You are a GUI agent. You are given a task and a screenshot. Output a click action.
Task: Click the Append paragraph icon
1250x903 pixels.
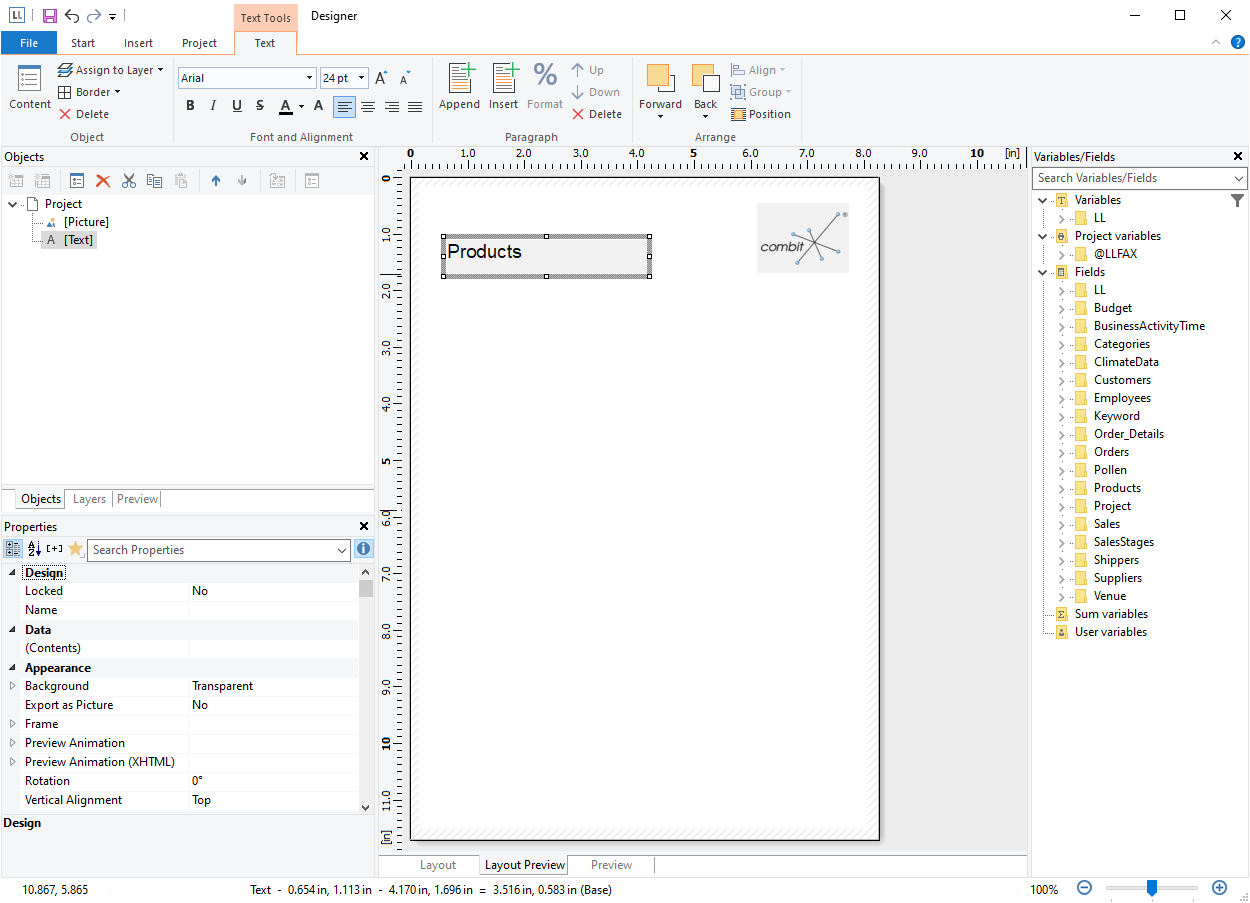pos(459,86)
